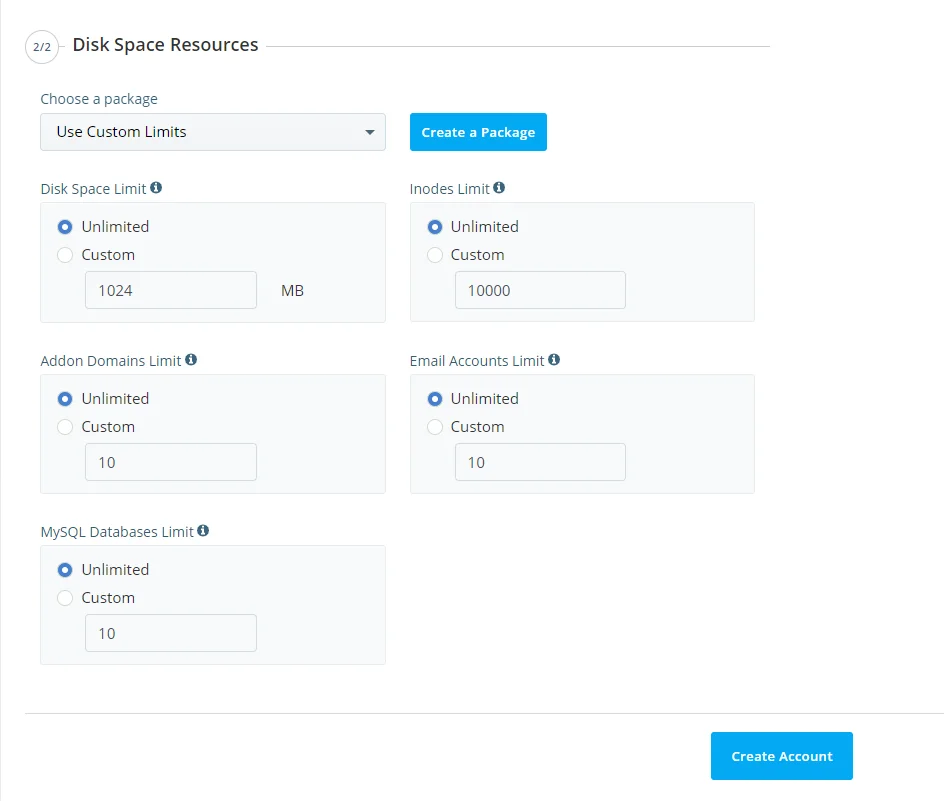Choose Unlimited for Addon Domains Limit
The height and width of the screenshot is (801, 944).
65,398
